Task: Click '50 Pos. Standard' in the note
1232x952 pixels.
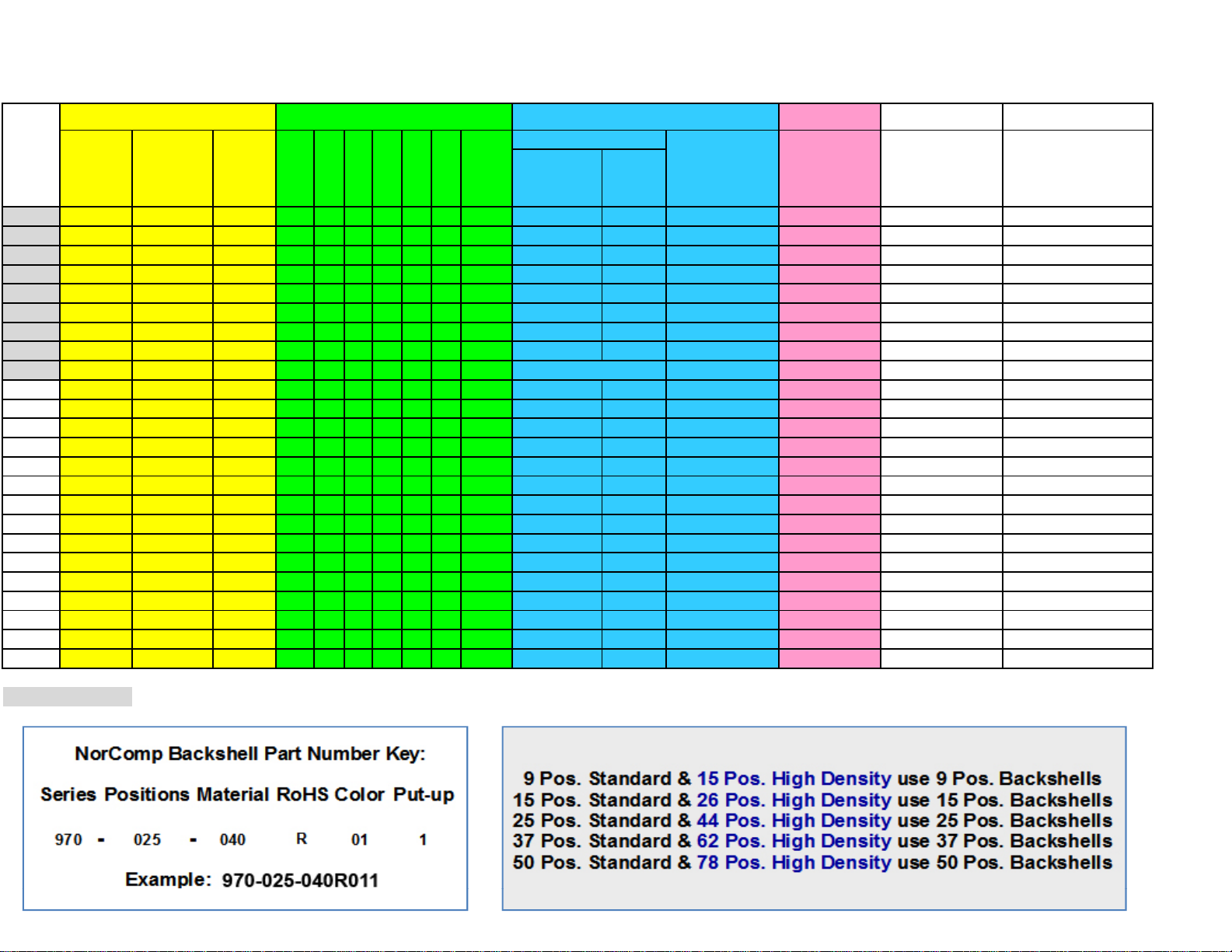Action: [592, 863]
